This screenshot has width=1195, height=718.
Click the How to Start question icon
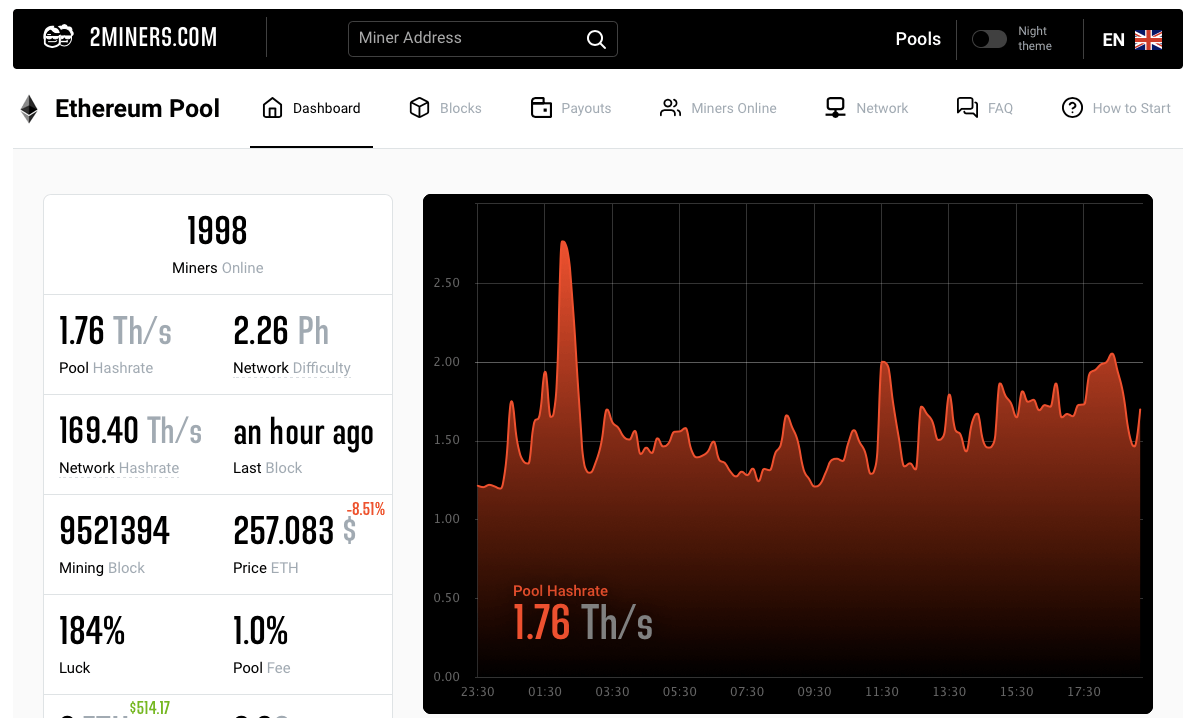[1072, 108]
